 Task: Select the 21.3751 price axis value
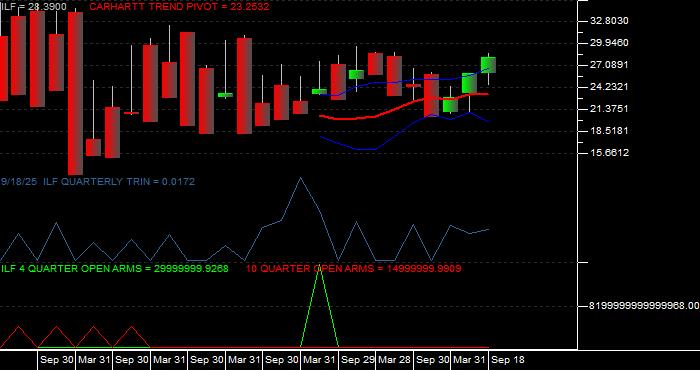tap(608, 109)
